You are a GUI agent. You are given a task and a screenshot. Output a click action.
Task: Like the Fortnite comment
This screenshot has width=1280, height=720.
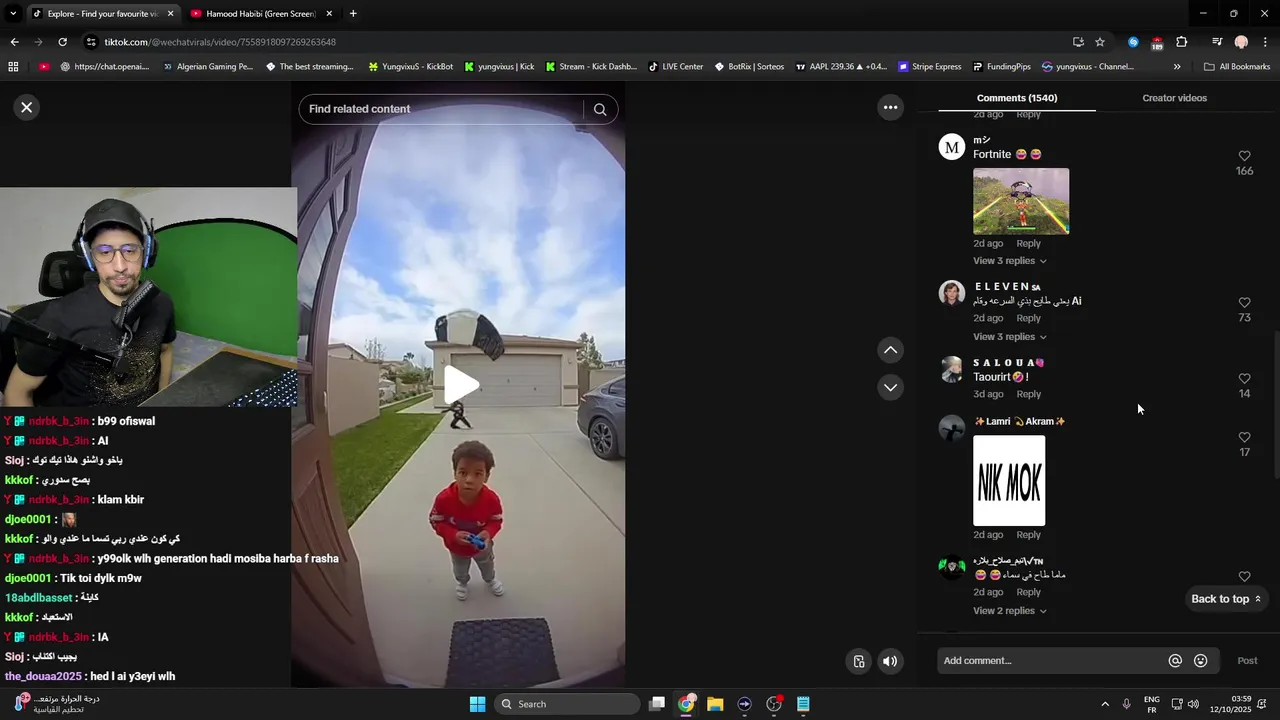coord(1244,156)
